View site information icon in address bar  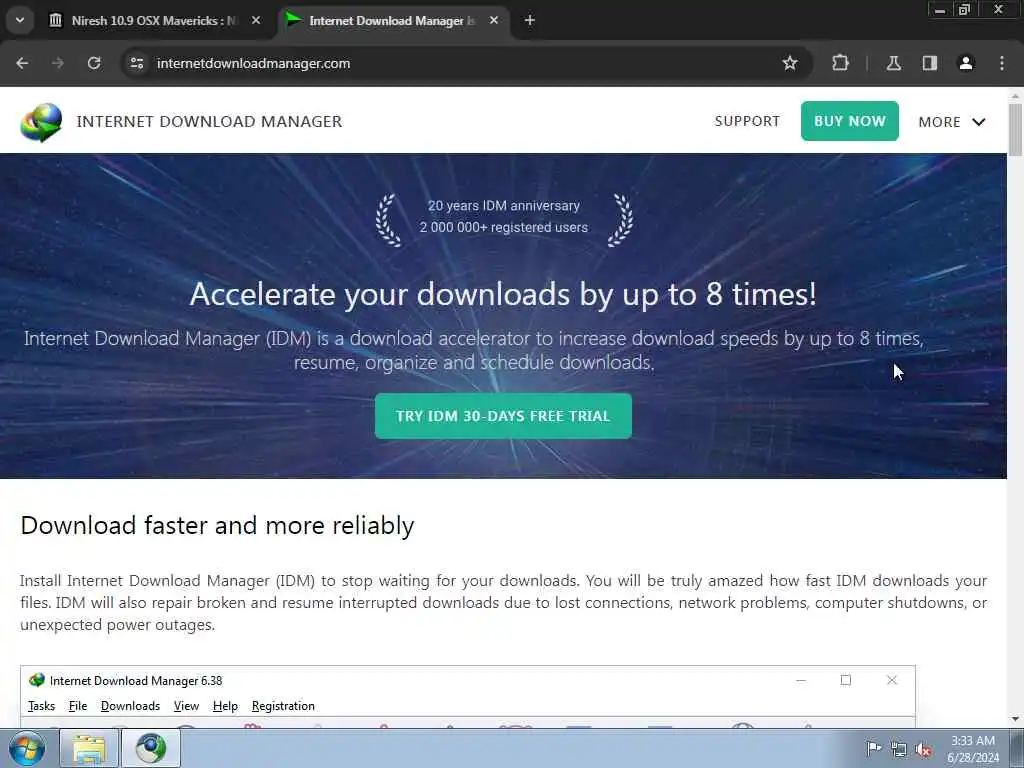pyautogui.click(x=136, y=63)
